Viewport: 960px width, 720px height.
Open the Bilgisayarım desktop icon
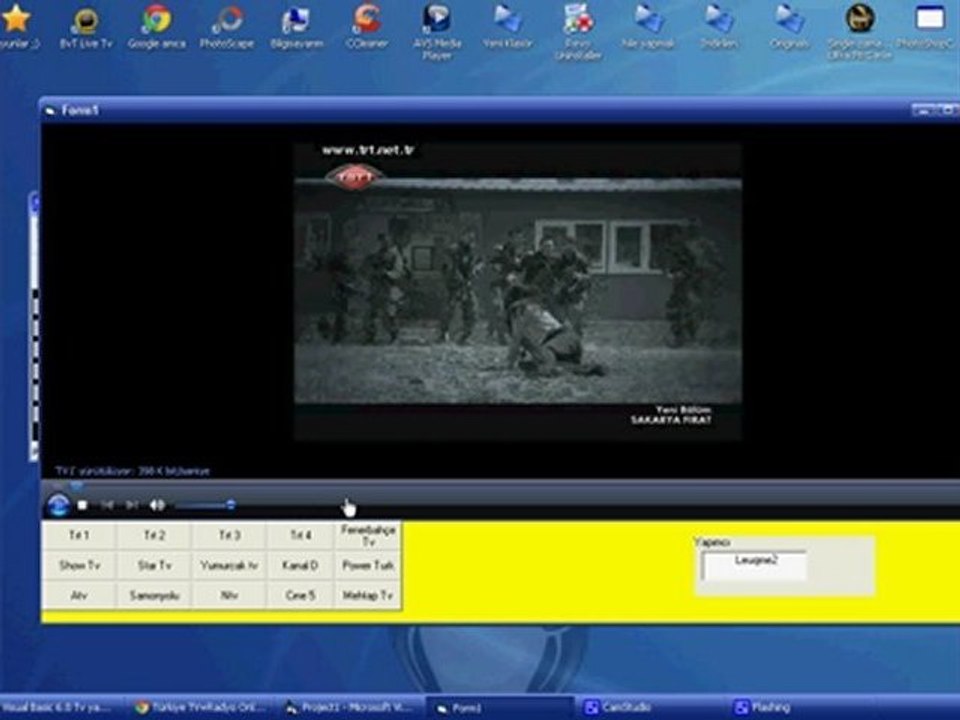coord(296,27)
